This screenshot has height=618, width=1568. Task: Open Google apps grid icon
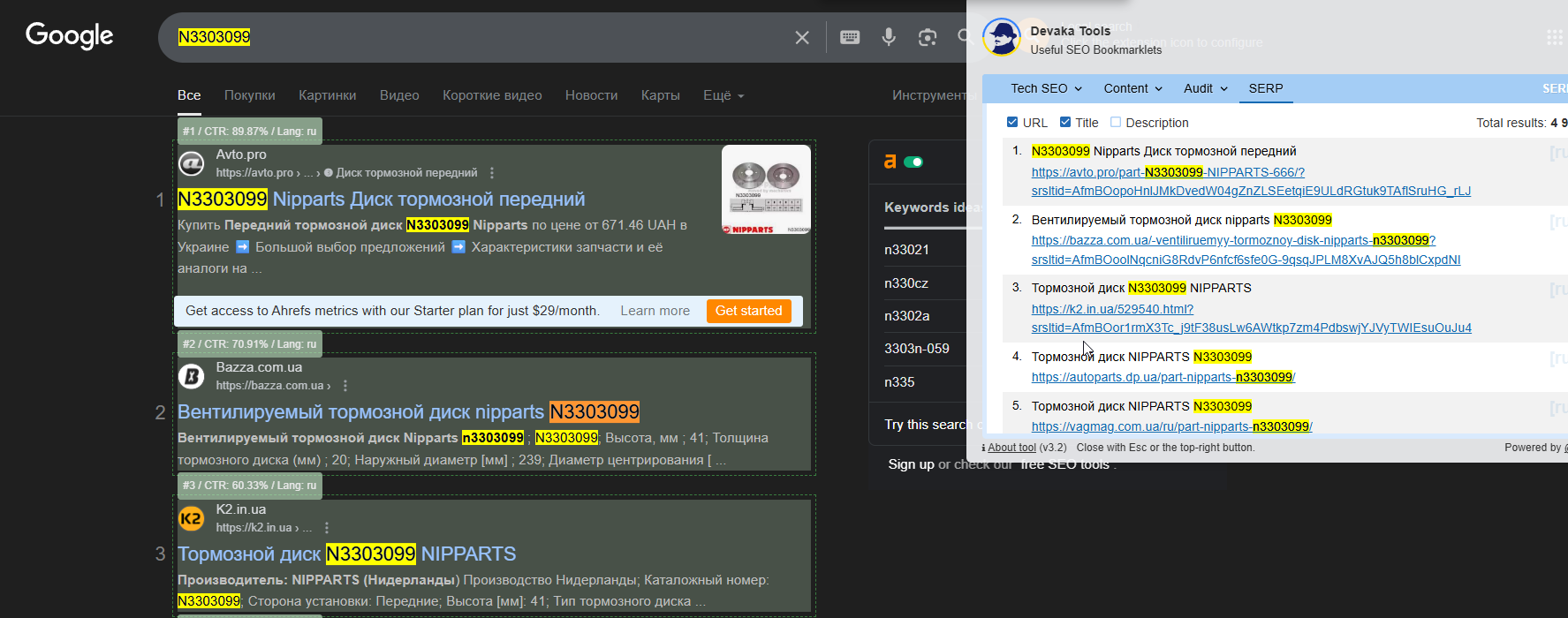1555,37
